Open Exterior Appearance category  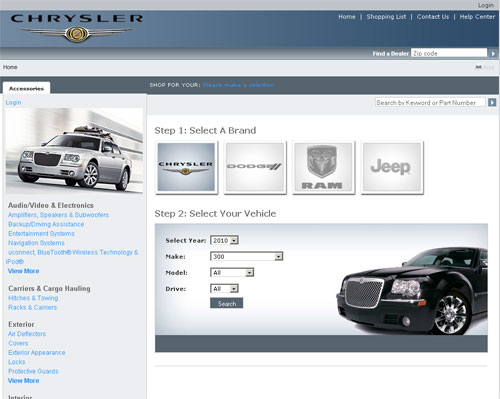click(37, 352)
